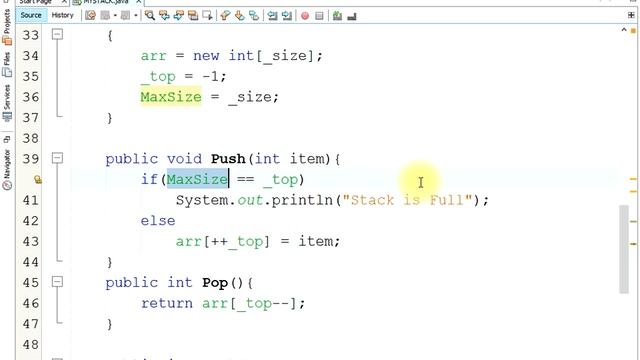Click Find Next Occurrence icon
Screen dimensions: 640x360
(x=179, y=16)
